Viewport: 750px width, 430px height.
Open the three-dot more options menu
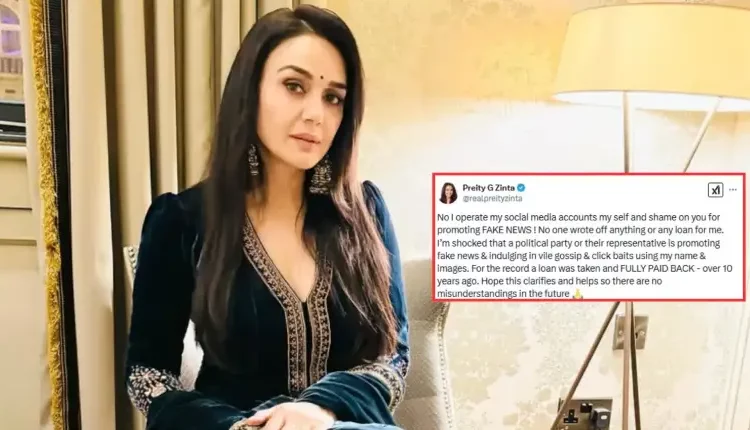click(x=733, y=190)
